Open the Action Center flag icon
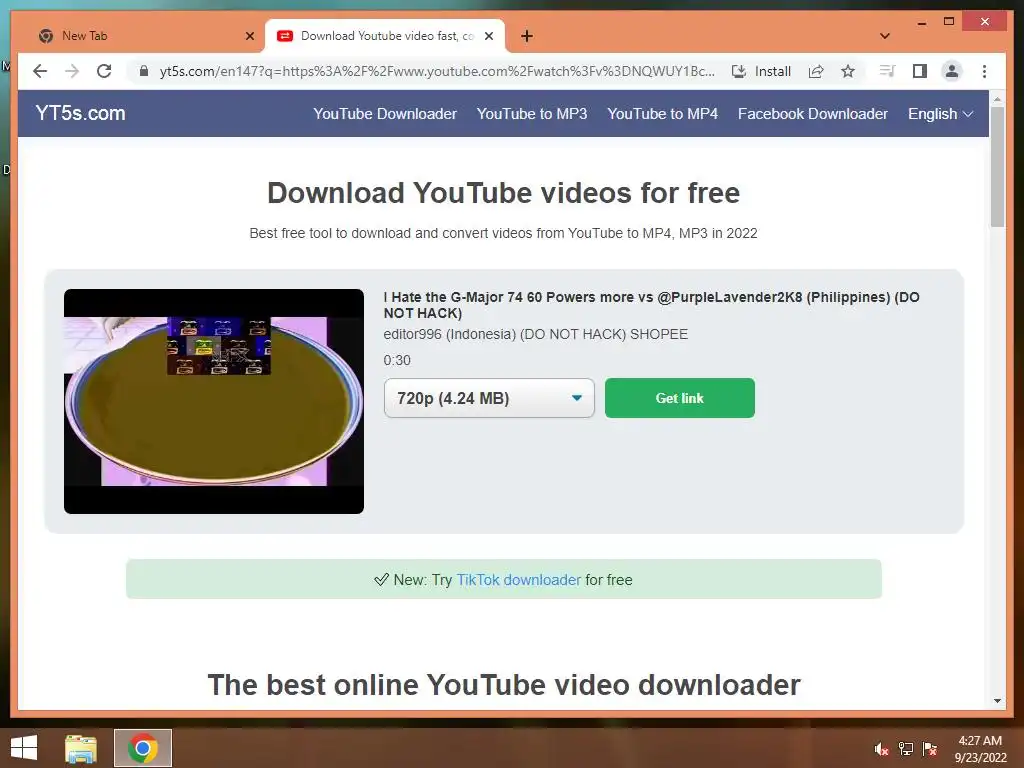The image size is (1024, 768). click(x=930, y=749)
